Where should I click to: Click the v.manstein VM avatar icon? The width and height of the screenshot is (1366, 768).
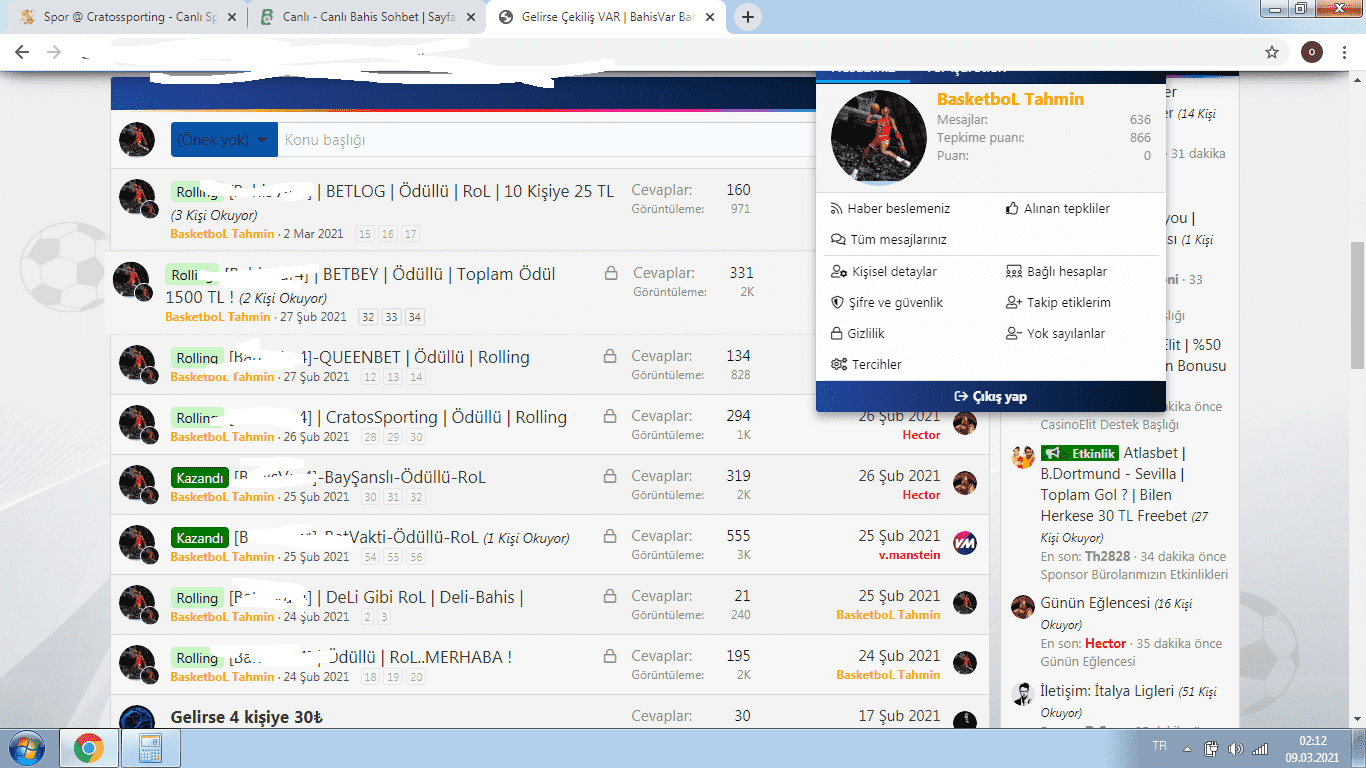pyautogui.click(x=965, y=543)
